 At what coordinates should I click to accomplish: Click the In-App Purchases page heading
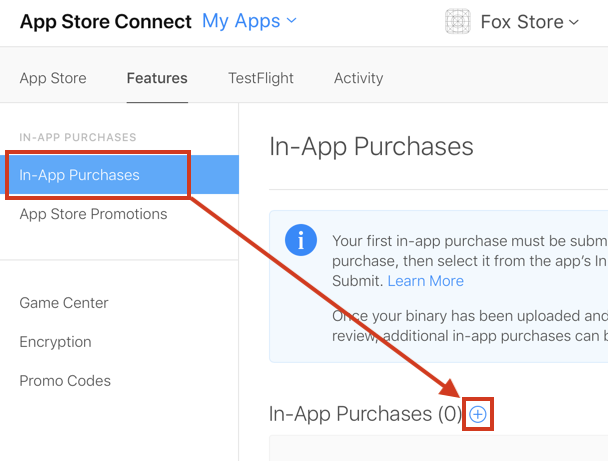click(371, 147)
